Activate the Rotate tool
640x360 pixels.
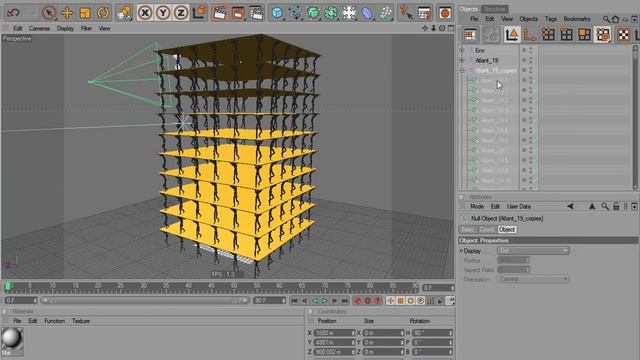coord(103,13)
